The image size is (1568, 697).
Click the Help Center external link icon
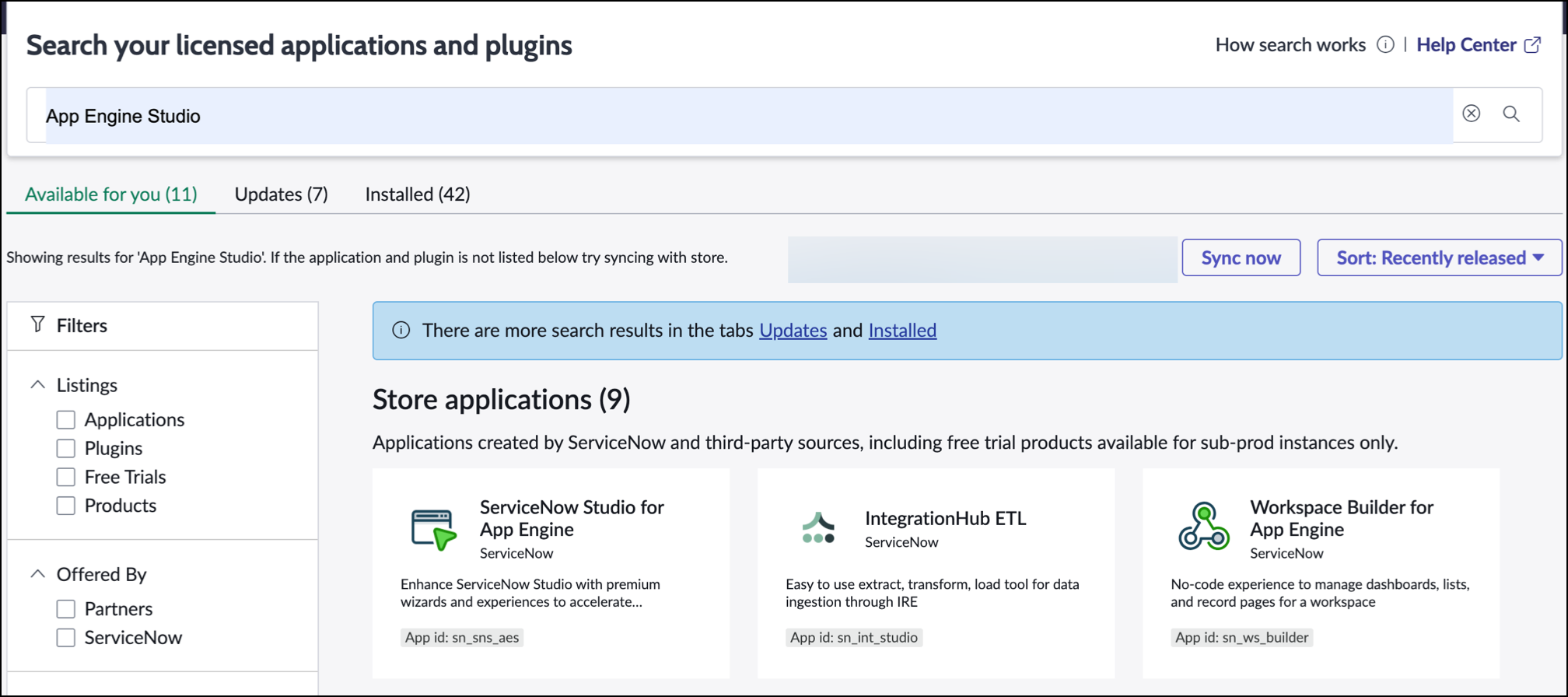point(1532,45)
